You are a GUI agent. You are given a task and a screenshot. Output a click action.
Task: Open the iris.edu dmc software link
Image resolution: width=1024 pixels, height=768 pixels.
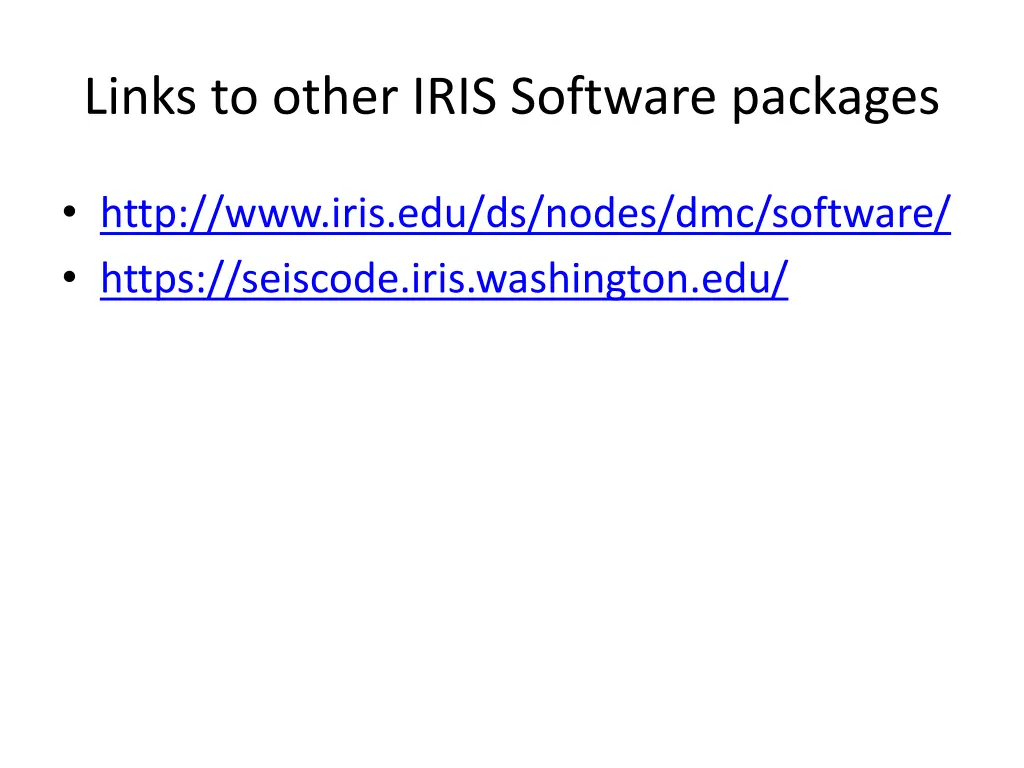tap(525, 213)
